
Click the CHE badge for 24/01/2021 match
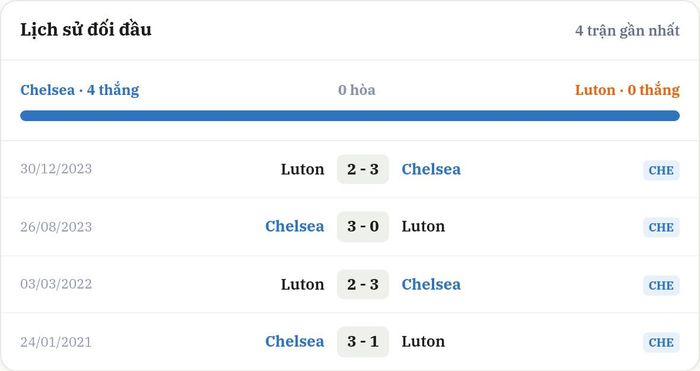[661, 342]
